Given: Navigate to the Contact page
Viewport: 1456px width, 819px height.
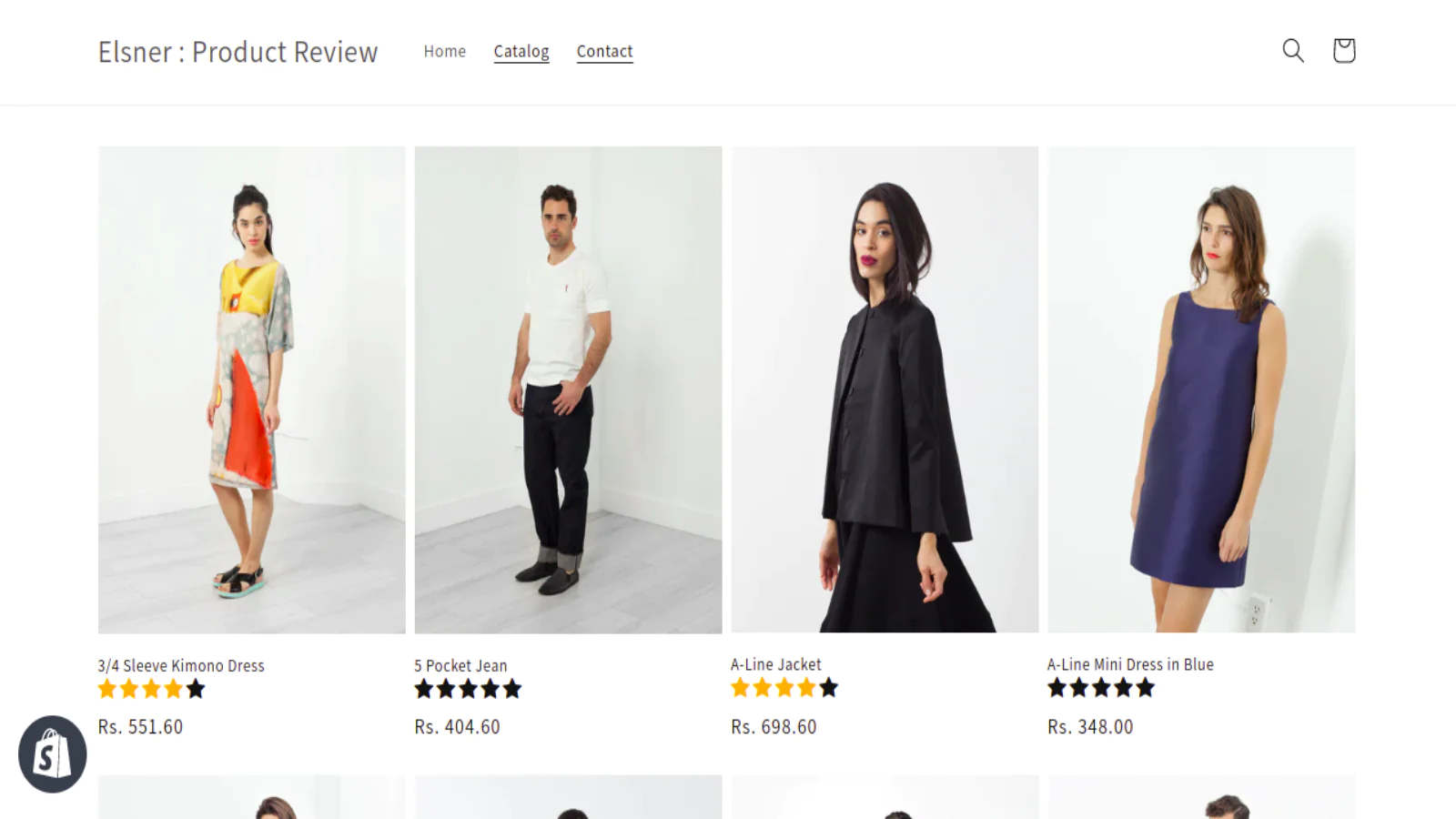Looking at the screenshot, I should click(x=604, y=52).
